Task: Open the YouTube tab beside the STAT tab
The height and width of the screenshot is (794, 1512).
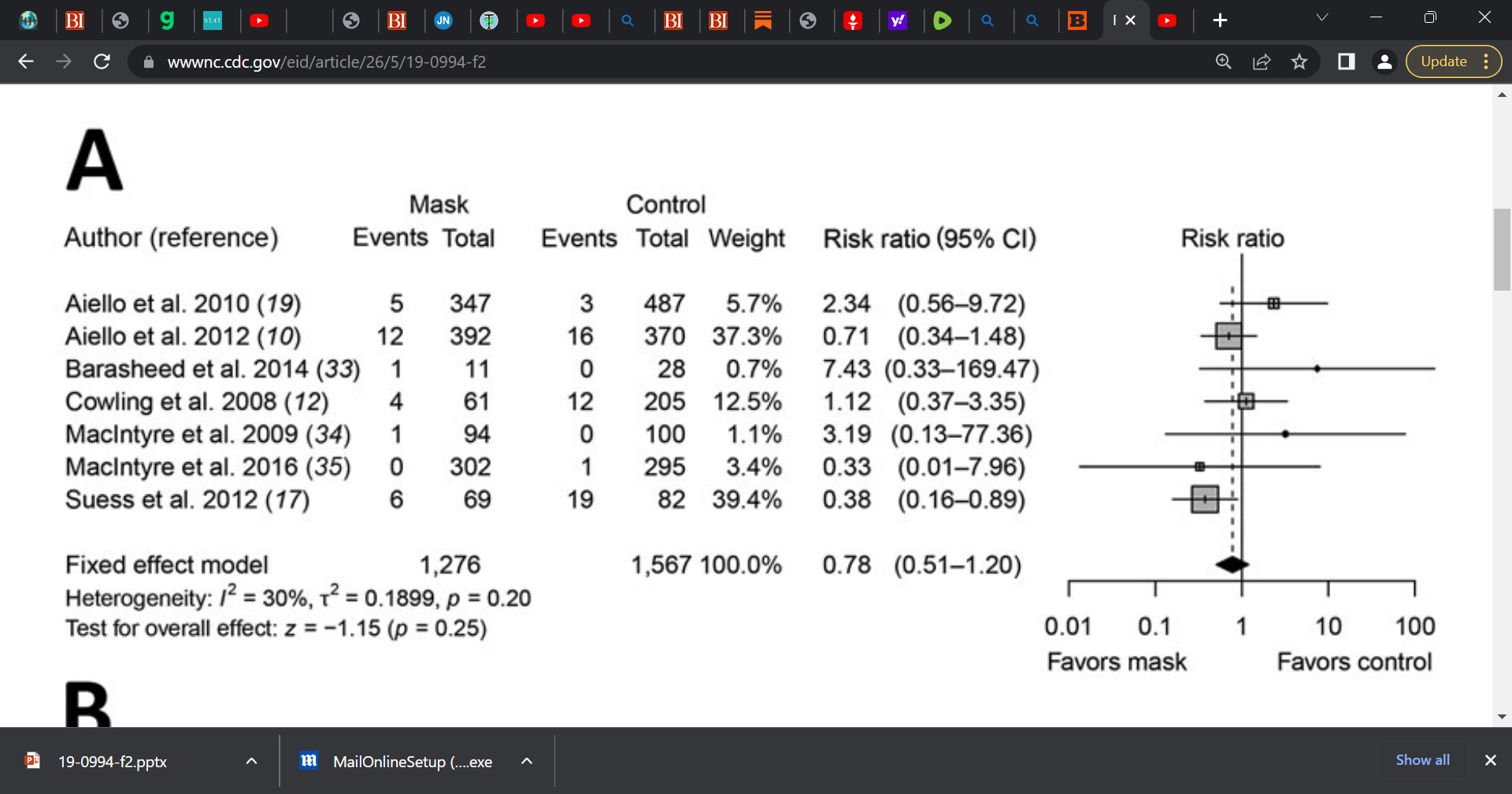Action: [x=259, y=20]
